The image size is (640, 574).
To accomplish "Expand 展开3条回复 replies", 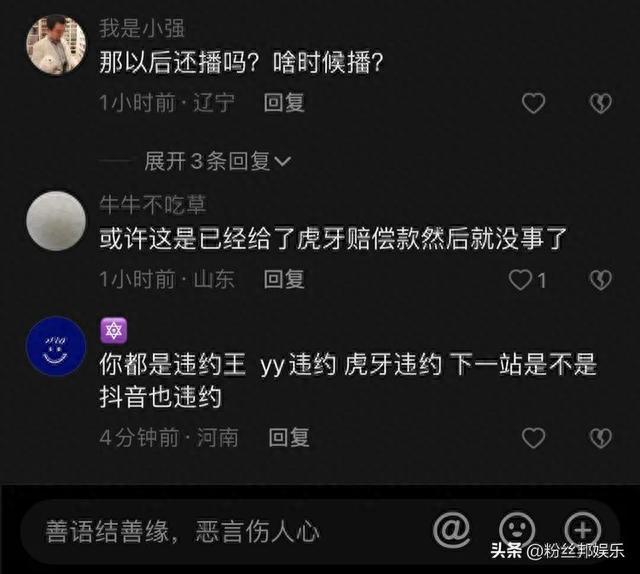I will click(218, 161).
